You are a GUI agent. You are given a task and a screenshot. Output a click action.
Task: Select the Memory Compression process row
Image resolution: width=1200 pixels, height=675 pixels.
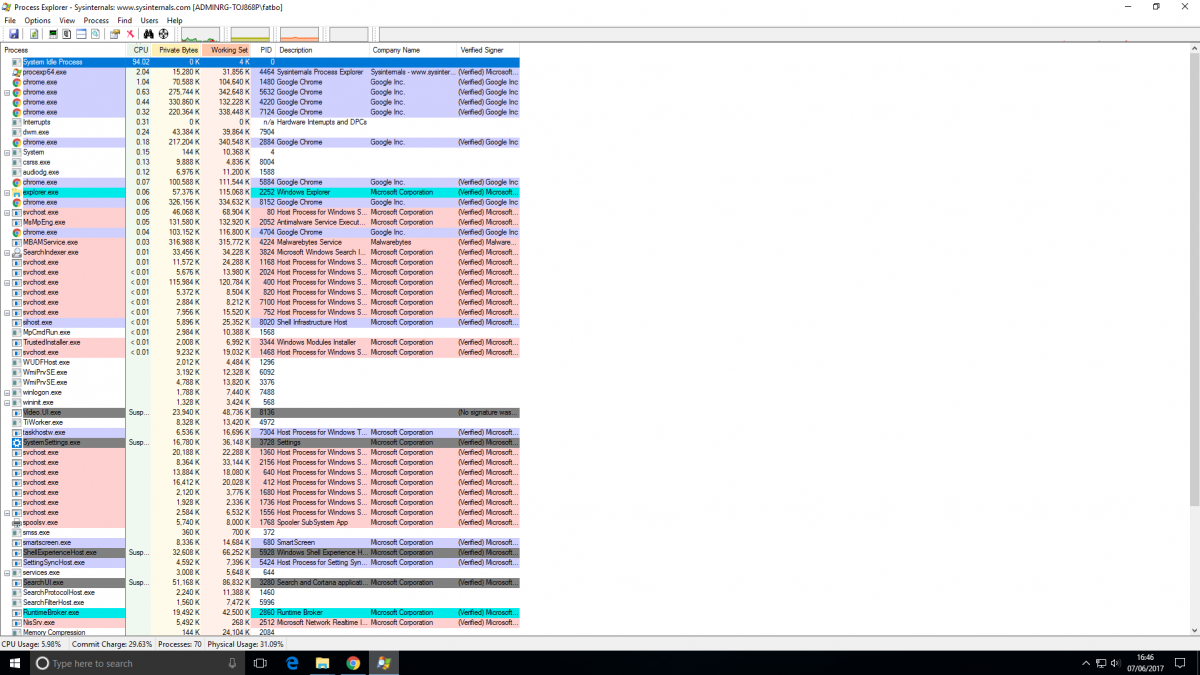click(x=260, y=632)
